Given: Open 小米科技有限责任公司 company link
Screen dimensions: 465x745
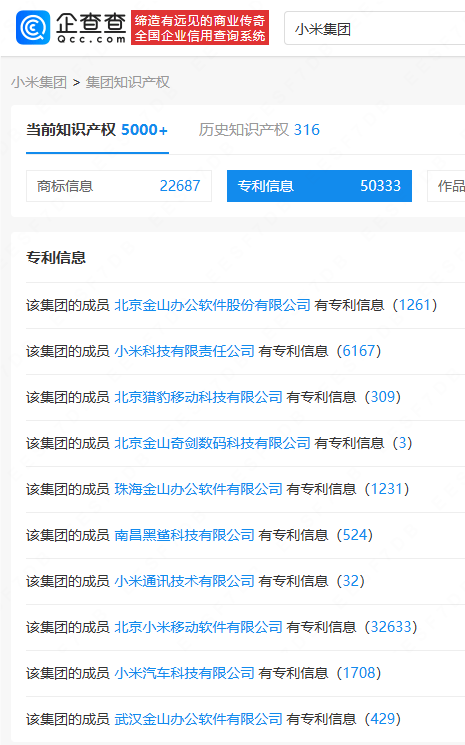Looking at the screenshot, I should pos(184,351).
